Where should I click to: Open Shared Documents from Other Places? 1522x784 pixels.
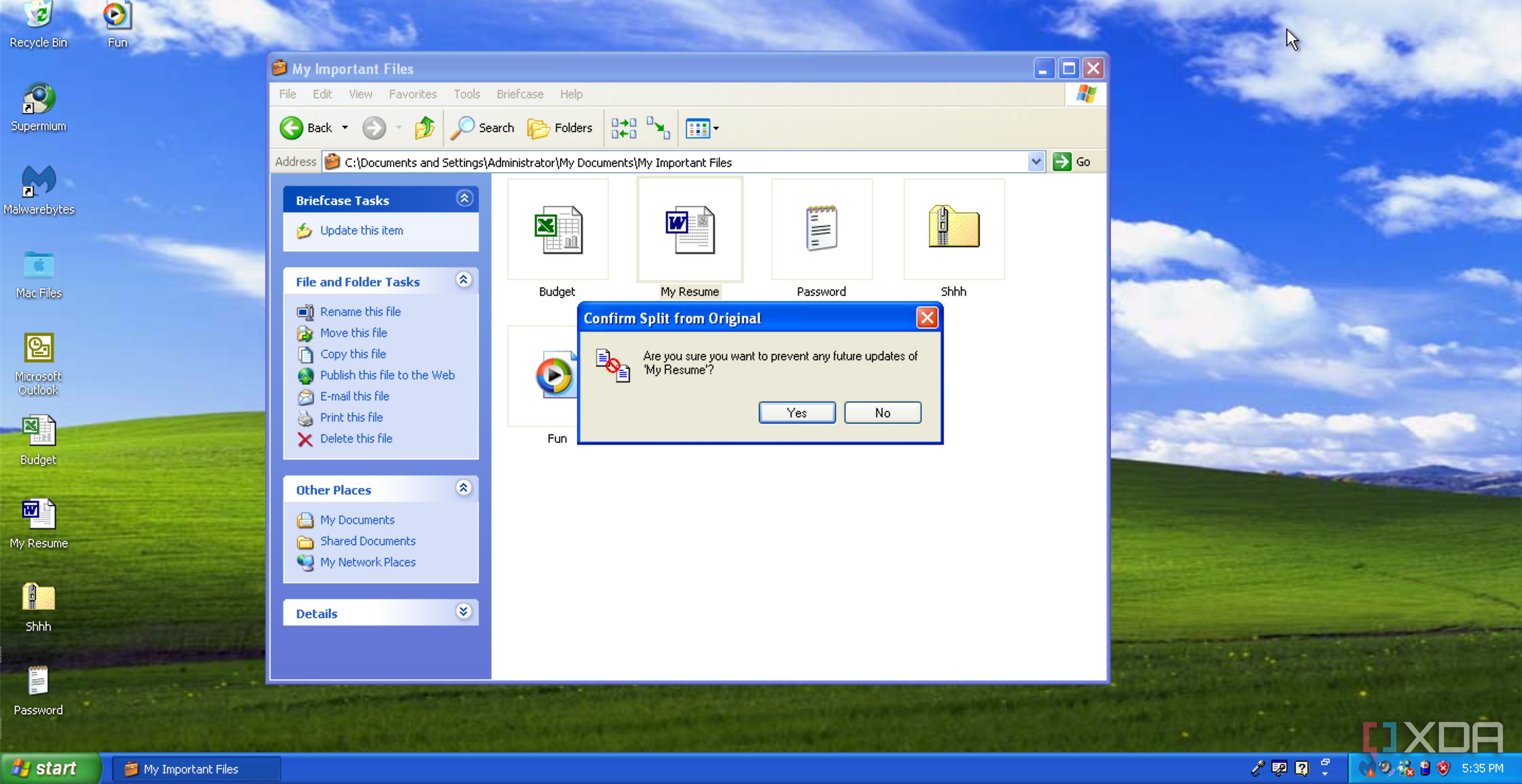(x=367, y=540)
